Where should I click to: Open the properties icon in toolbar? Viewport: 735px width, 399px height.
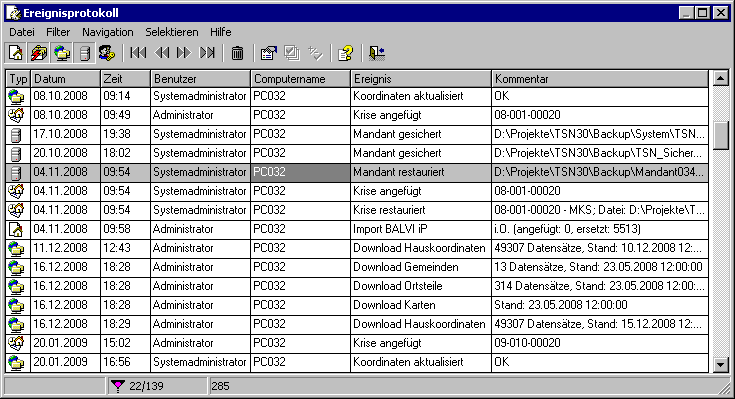(269, 53)
